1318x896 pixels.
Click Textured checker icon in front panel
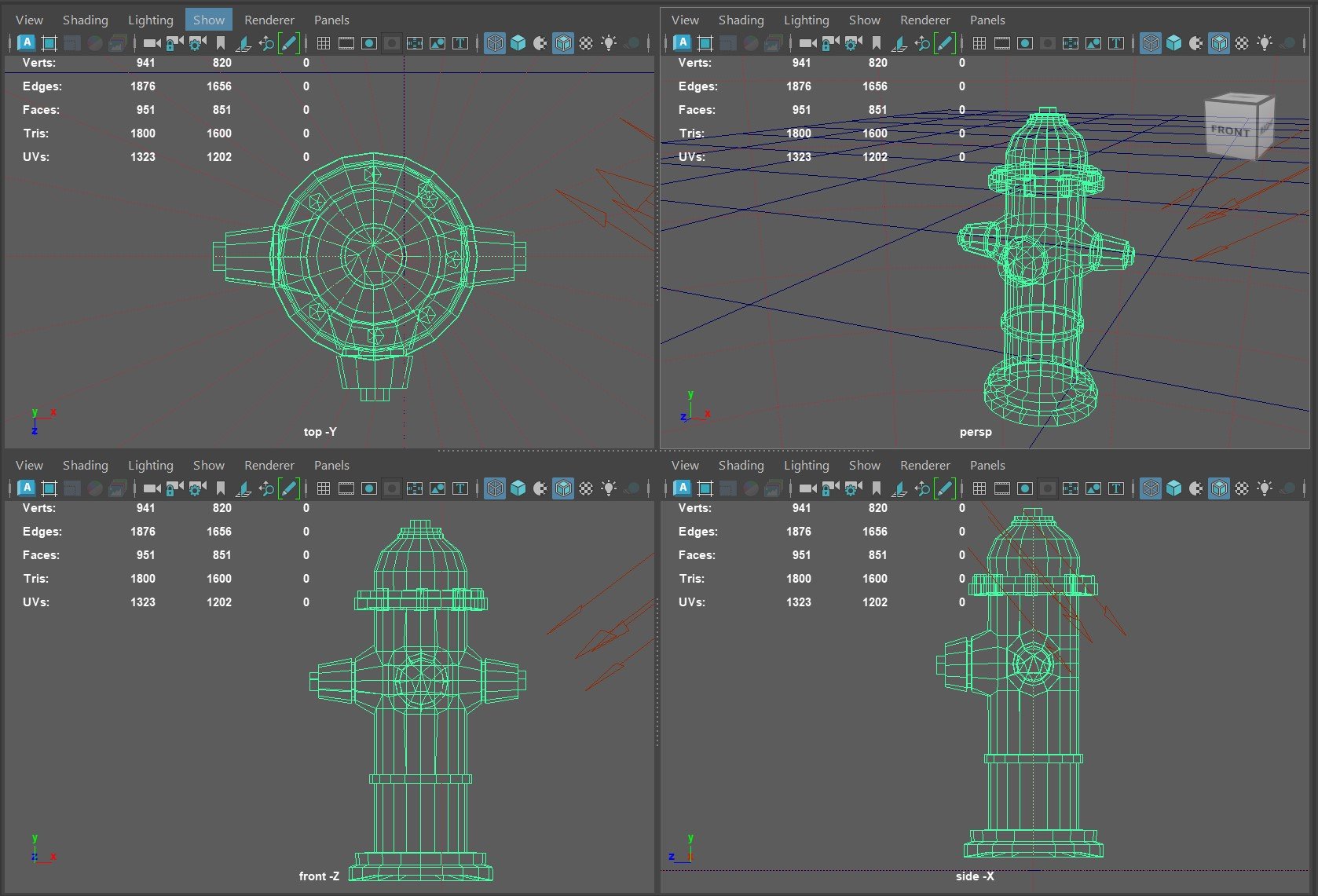(x=586, y=488)
